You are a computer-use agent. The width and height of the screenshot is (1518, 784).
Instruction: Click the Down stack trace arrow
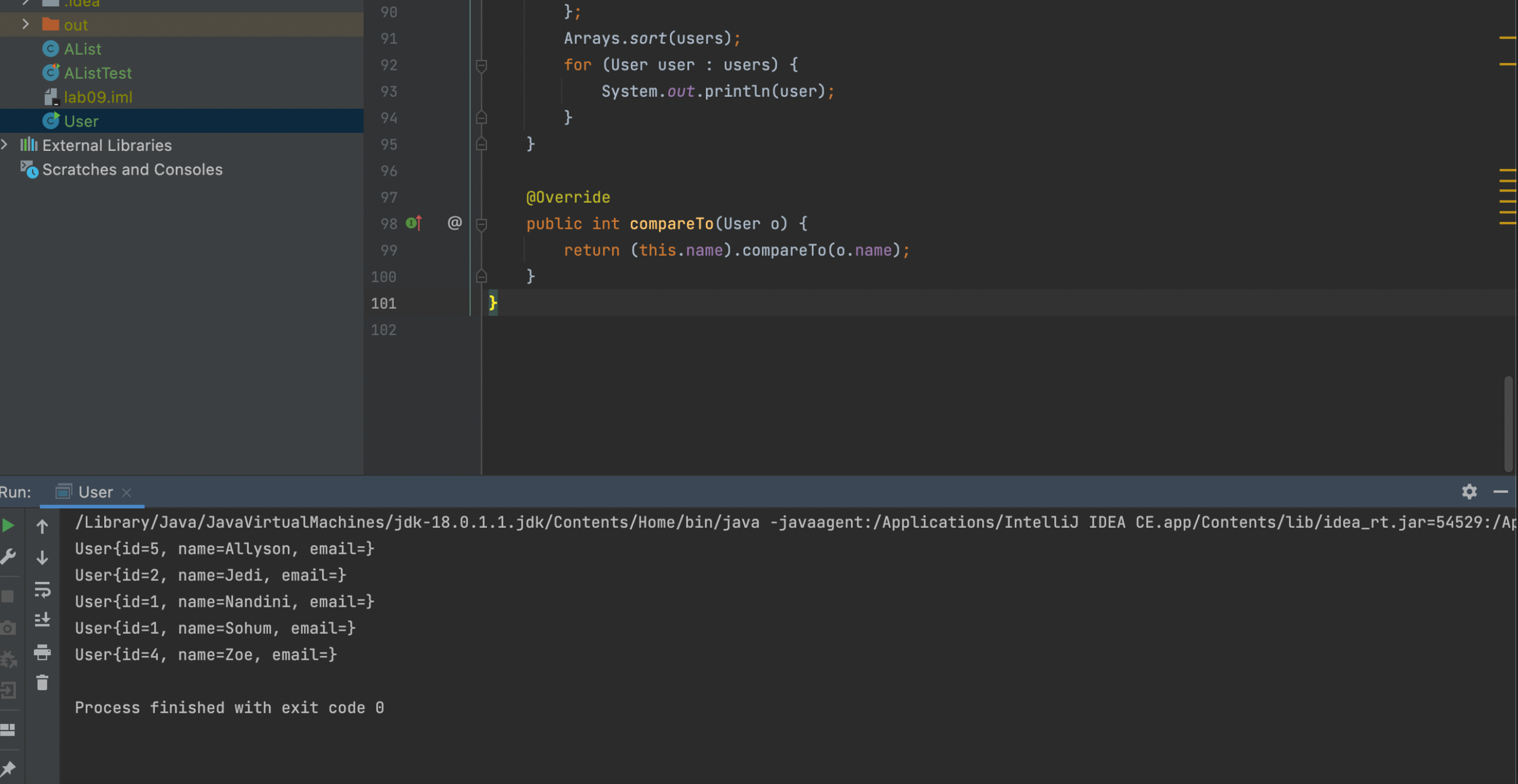point(43,558)
